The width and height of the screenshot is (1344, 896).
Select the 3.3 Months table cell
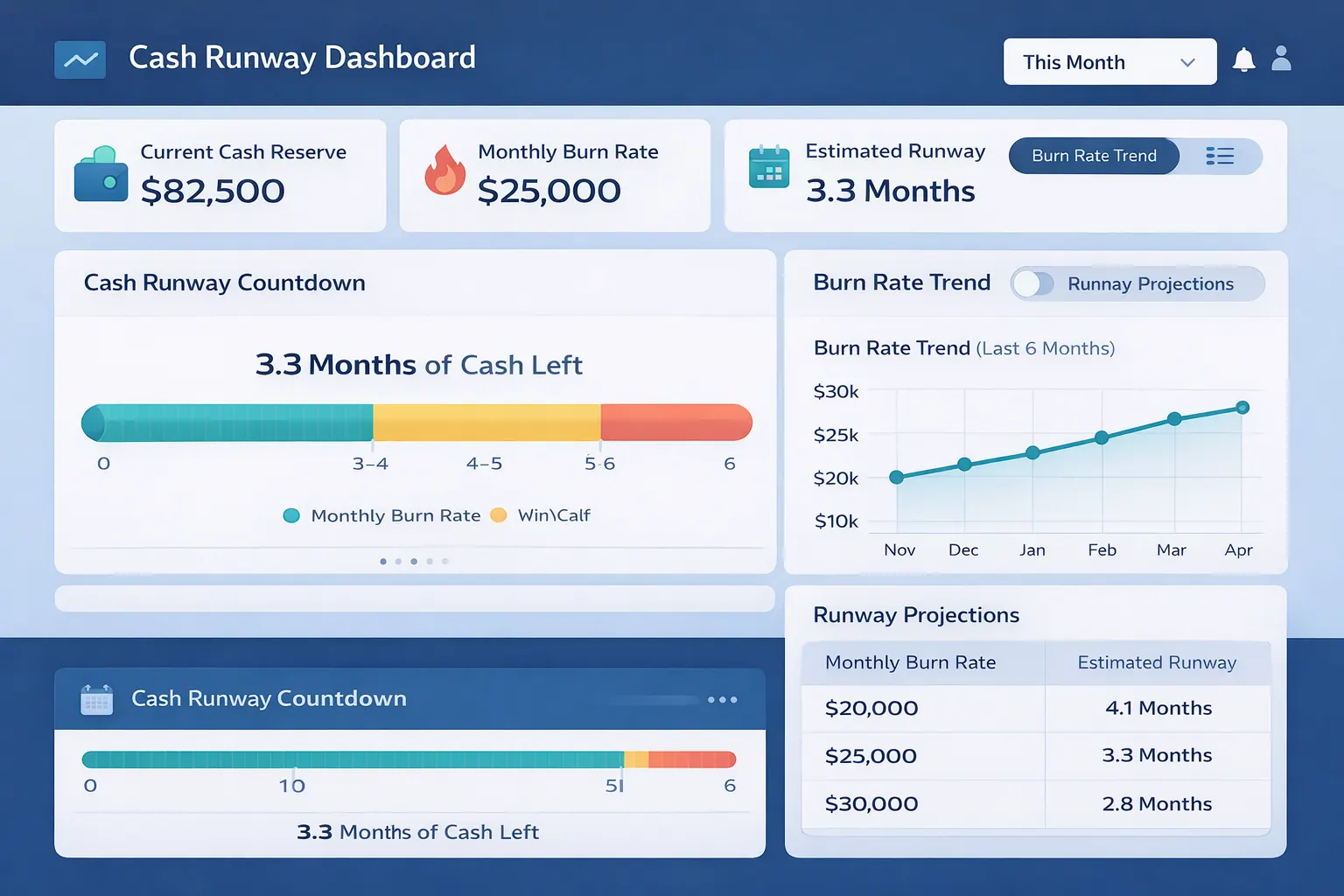[1157, 755]
